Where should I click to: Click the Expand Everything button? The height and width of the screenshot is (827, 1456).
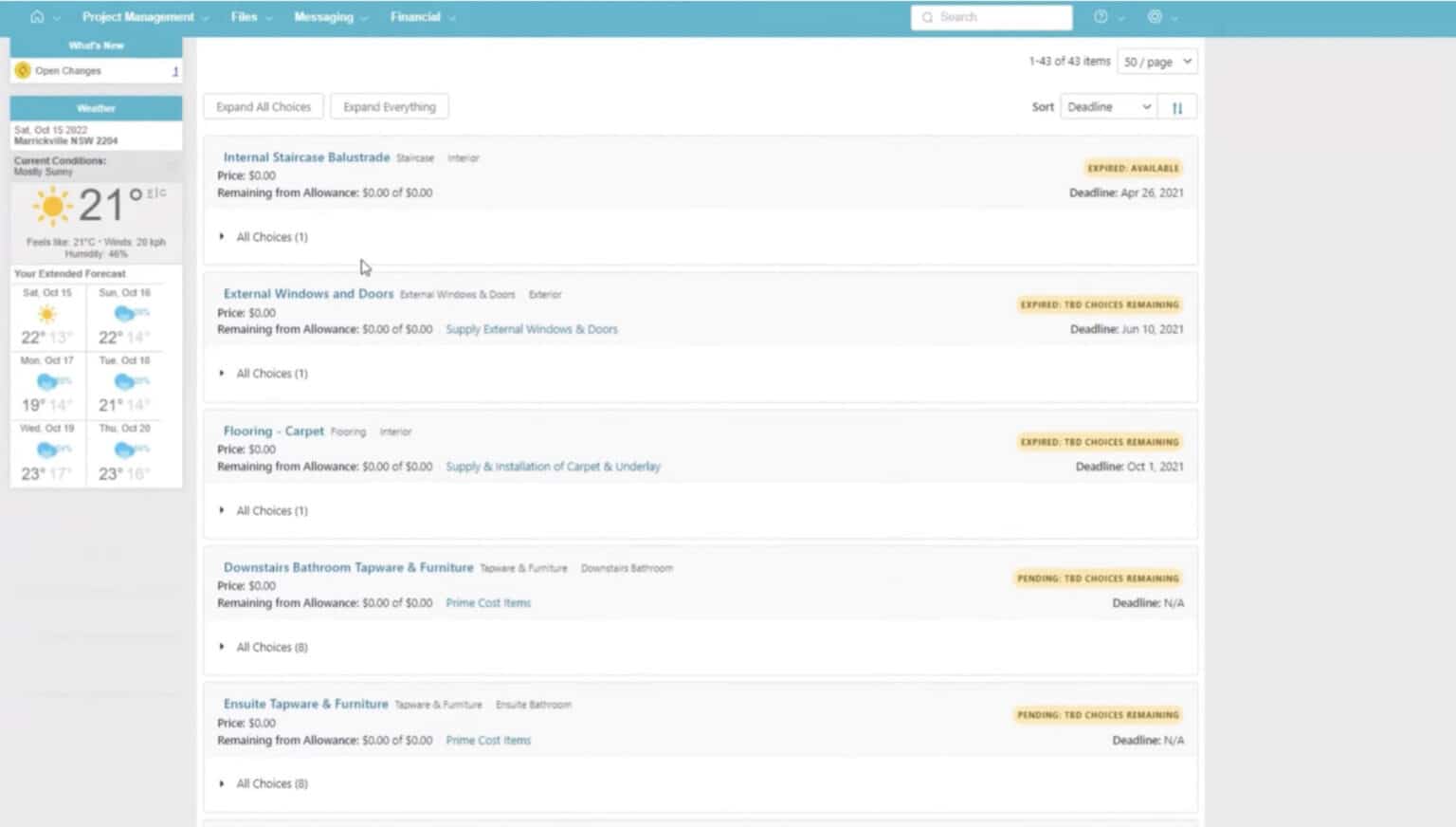pos(390,107)
